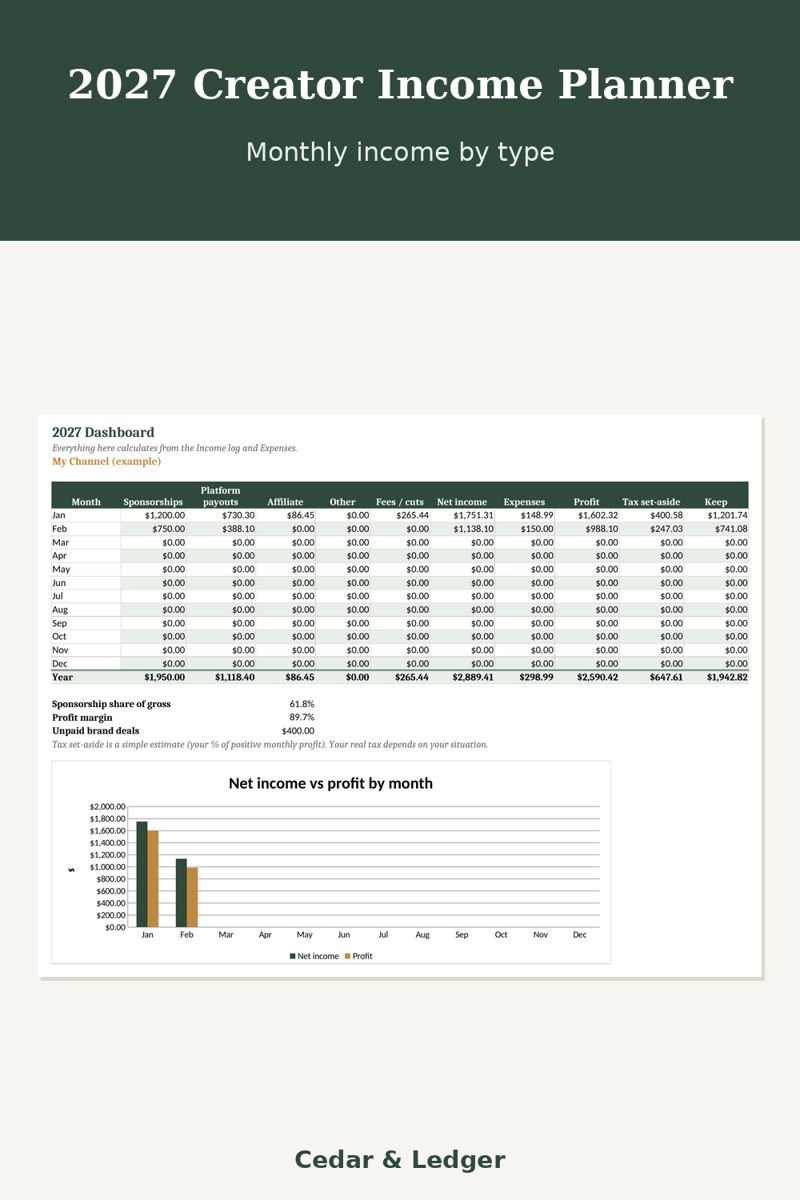Click the "Platform payouts" column header
The width and height of the screenshot is (800, 1200).
(x=220, y=496)
